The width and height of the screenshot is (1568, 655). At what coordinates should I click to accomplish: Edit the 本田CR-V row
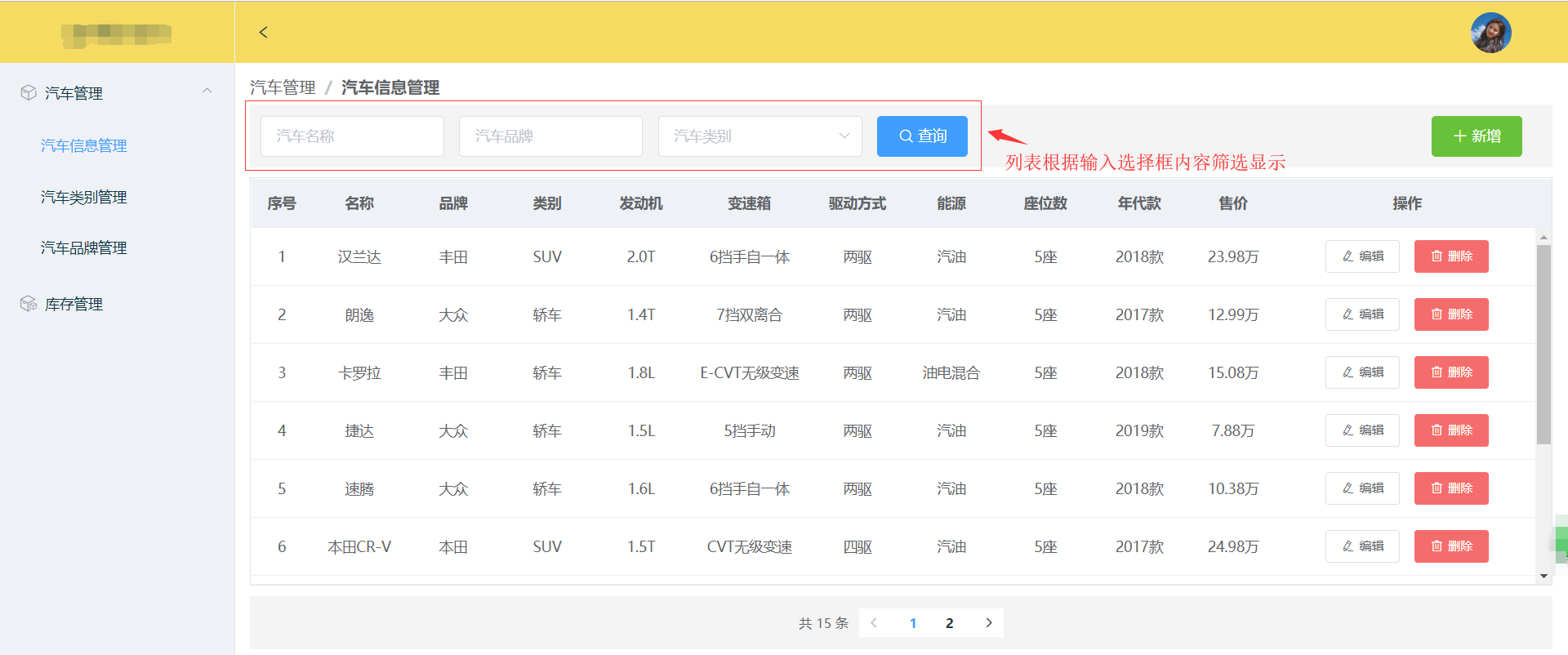[1362, 546]
